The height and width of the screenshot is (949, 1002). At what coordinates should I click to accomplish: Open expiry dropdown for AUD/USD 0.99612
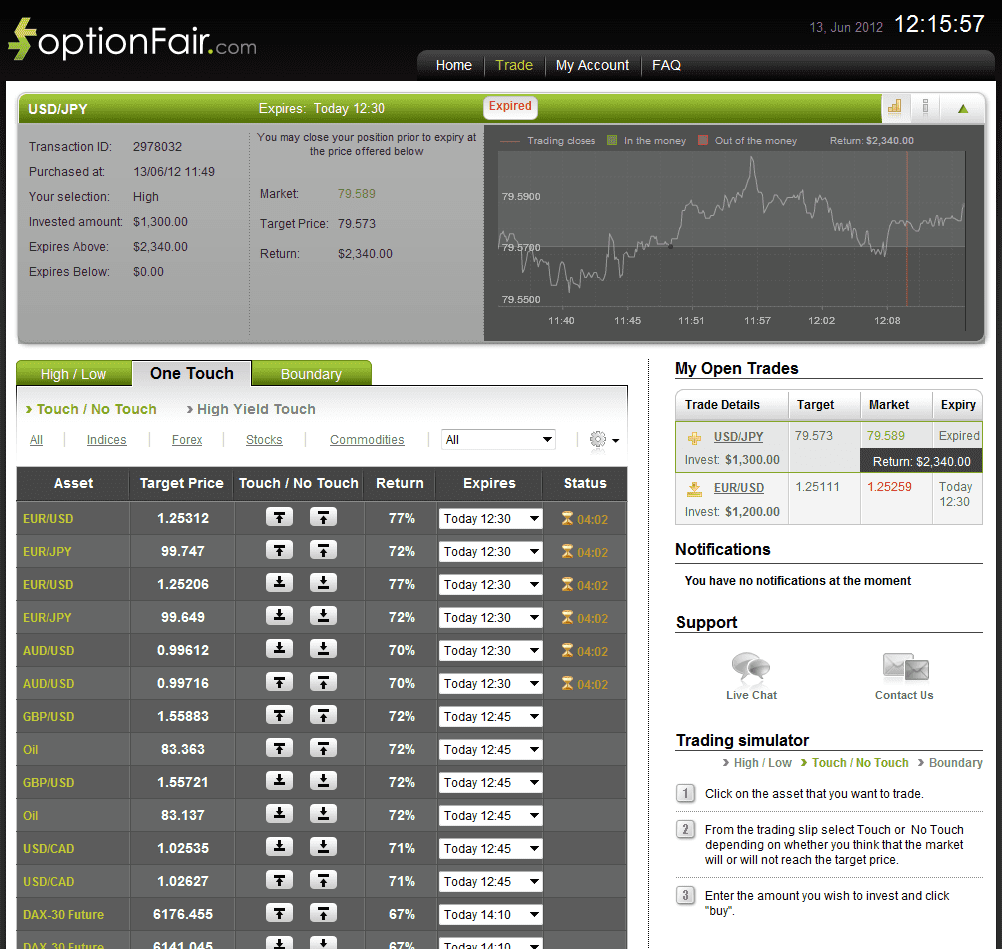coord(490,650)
